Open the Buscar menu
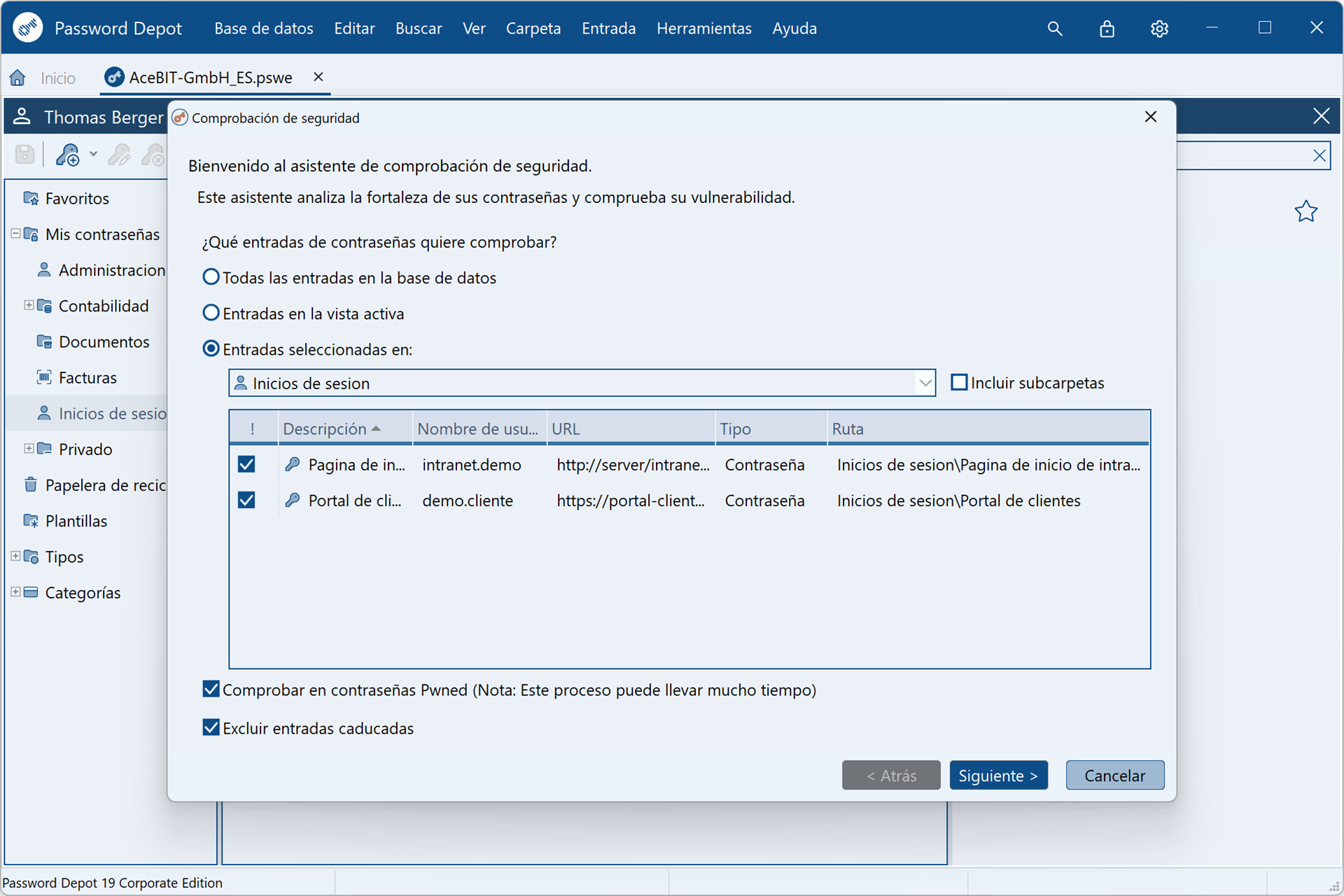The width and height of the screenshot is (1344, 896). coord(419,29)
